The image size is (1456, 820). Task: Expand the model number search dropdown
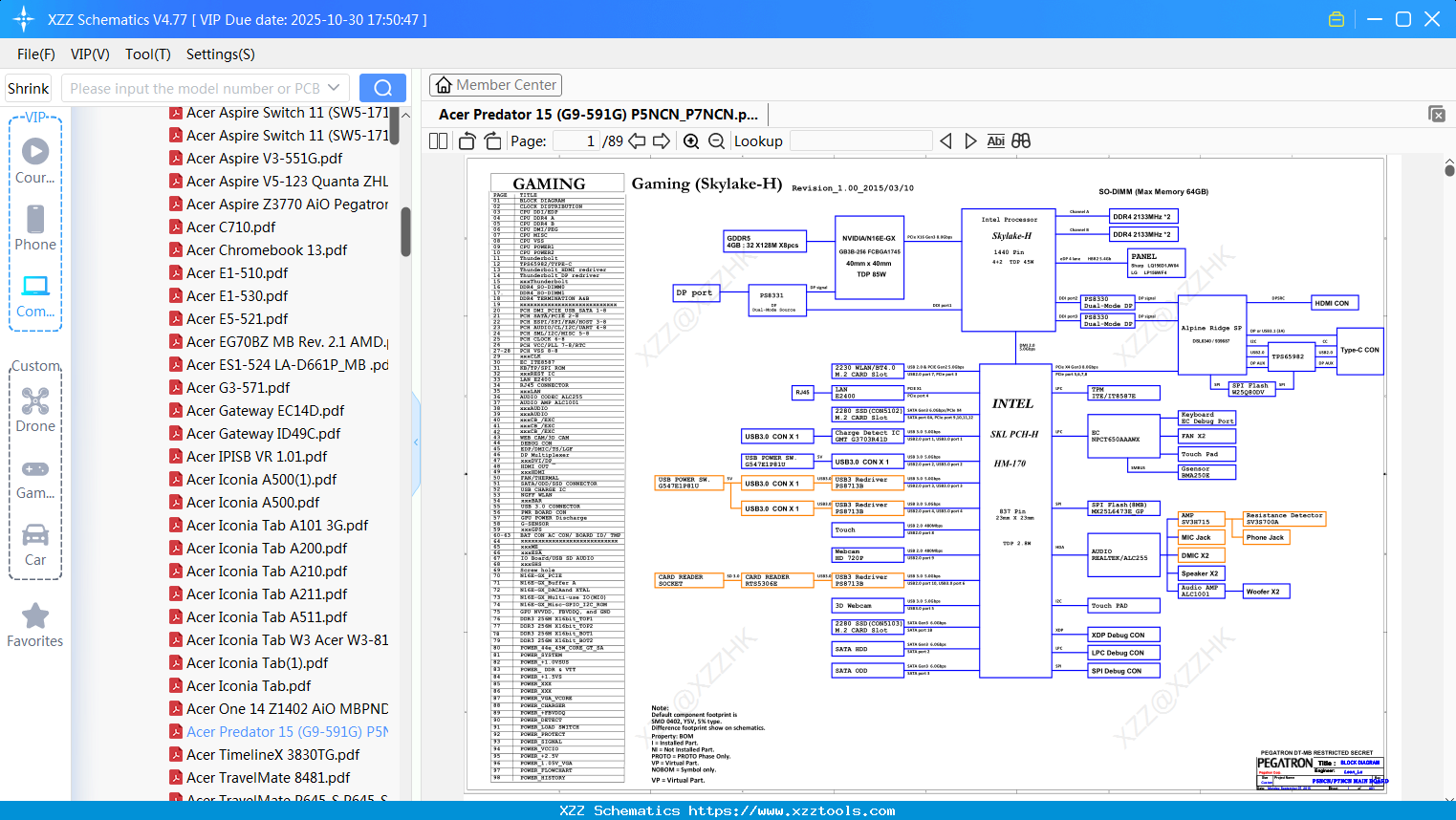click(334, 88)
